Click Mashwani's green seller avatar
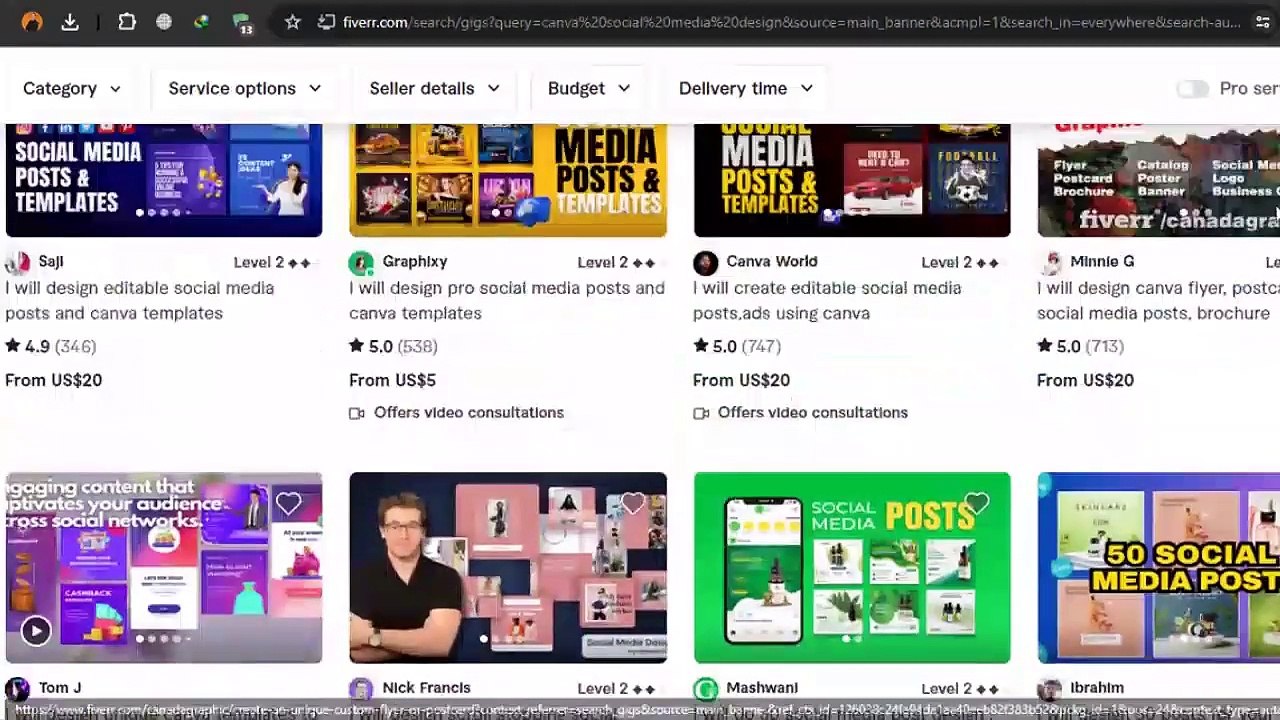 (x=705, y=689)
